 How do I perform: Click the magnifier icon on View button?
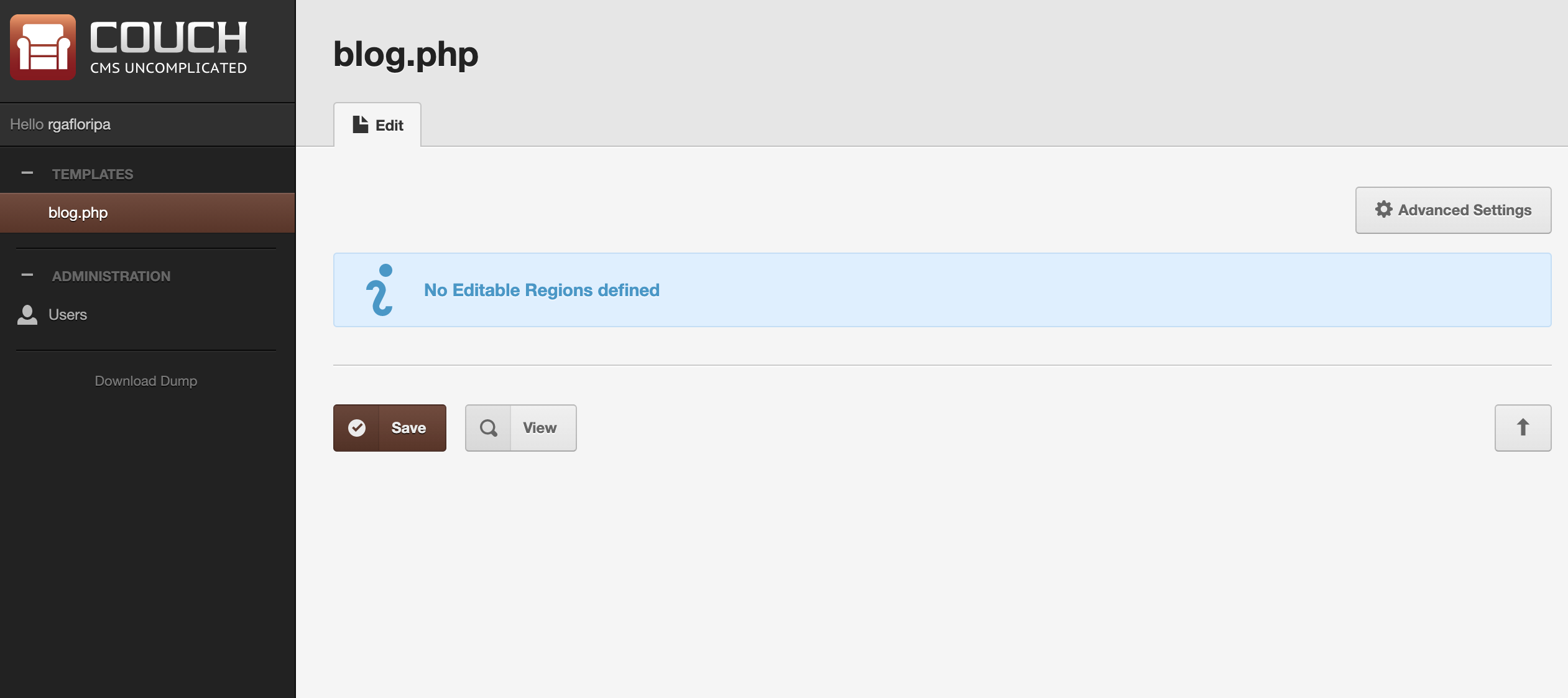(489, 428)
